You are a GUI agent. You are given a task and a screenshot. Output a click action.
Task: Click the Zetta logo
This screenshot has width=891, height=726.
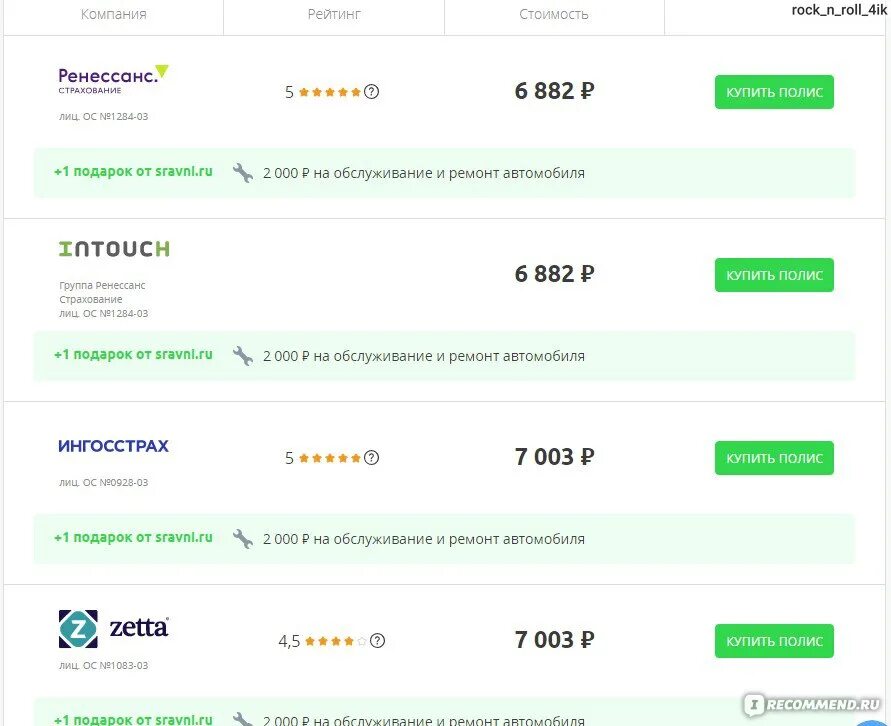(x=114, y=629)
